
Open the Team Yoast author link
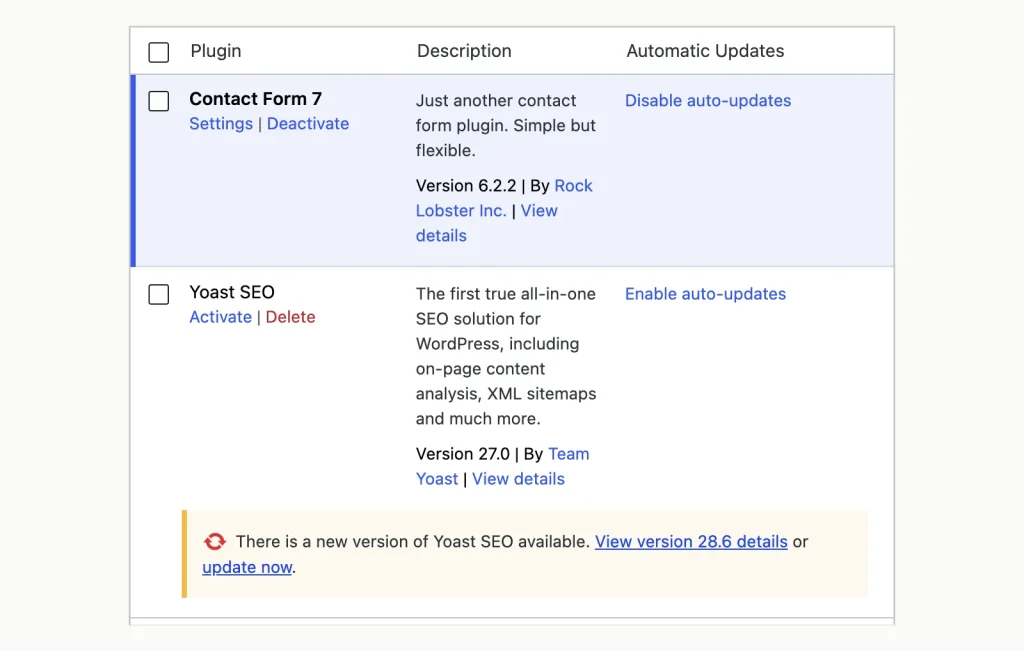pos(502,466)
